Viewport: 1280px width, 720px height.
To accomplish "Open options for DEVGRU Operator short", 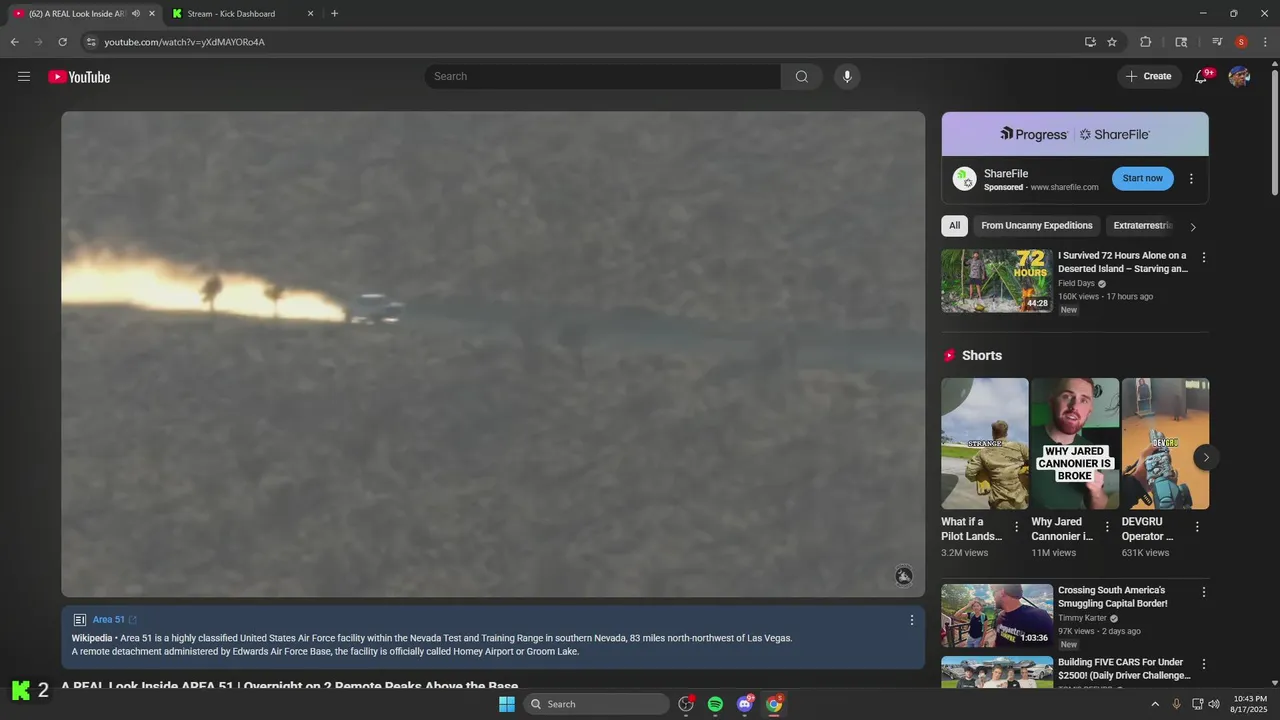I will 1197,527.
